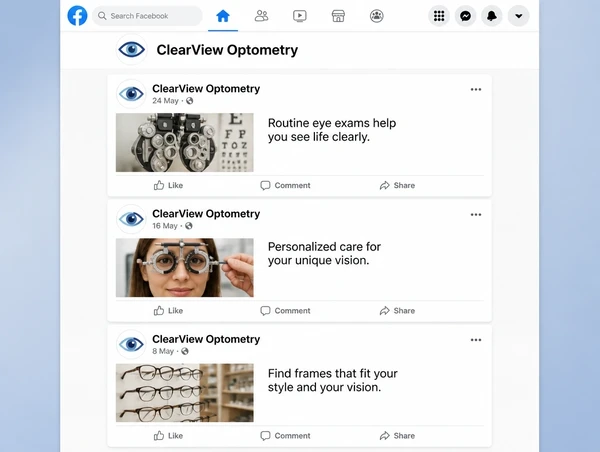This screenshot has height=452, width=600.
Task: Click the page name on the 24 May post
Action: [x=206, y=88]
